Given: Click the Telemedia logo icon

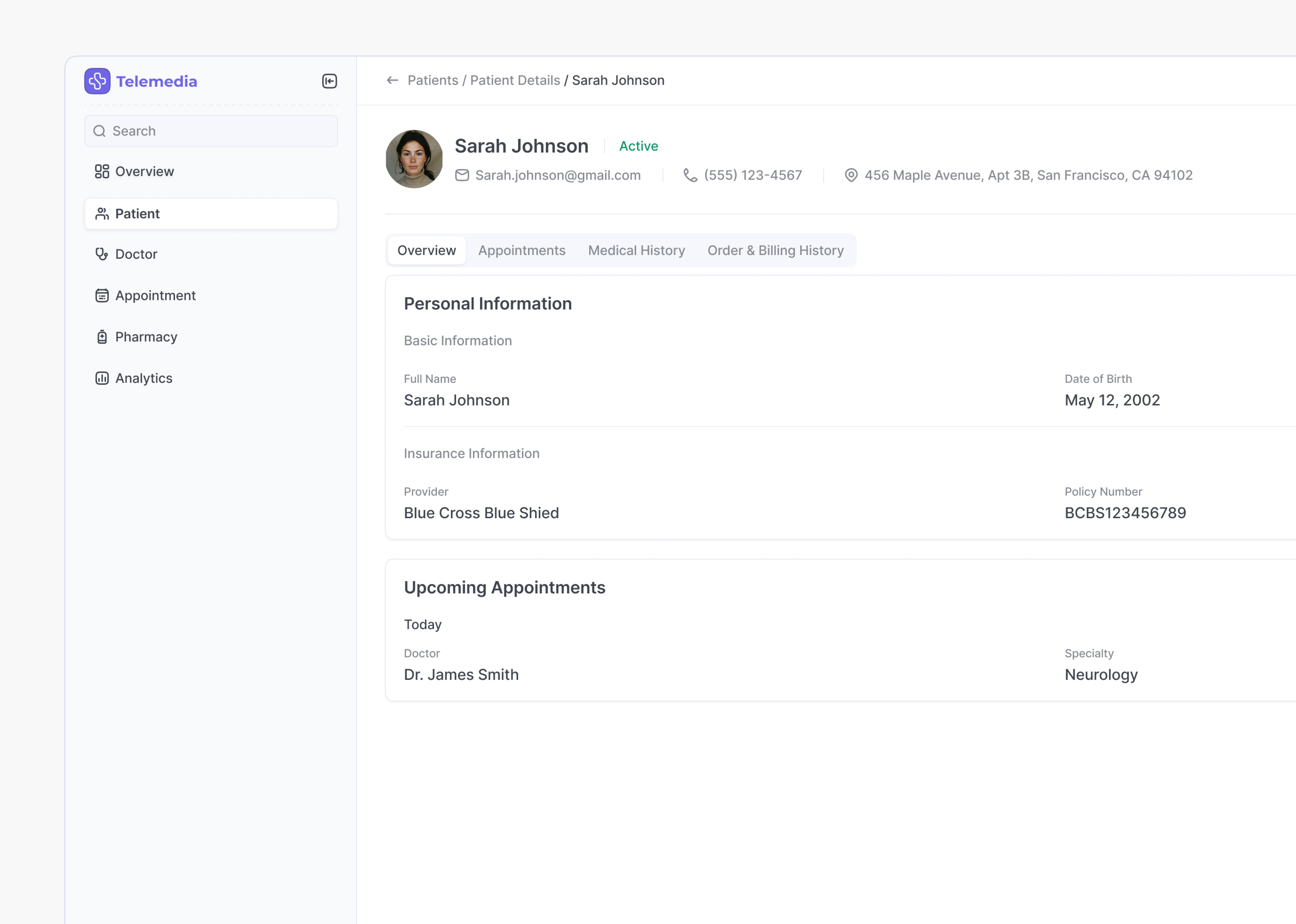Looking at the screenshot, I should pos(97,81).
